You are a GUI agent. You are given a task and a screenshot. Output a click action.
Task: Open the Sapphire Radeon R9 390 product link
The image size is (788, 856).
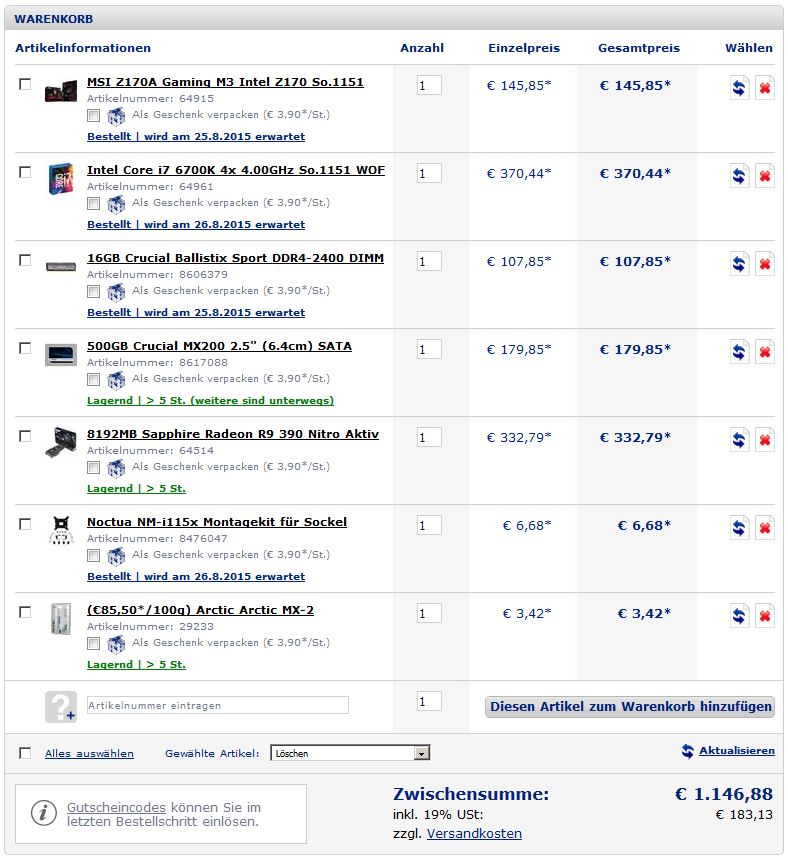click(x=233, y=434)
